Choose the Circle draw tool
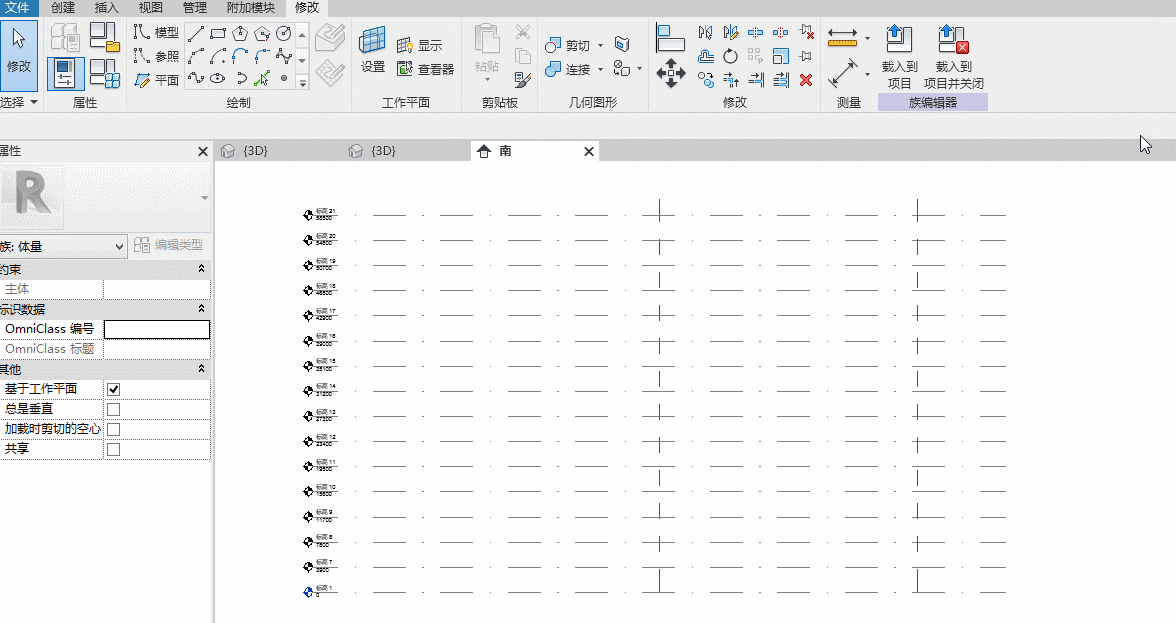This screenshot has width=1176, height=623. pos(284,34)
